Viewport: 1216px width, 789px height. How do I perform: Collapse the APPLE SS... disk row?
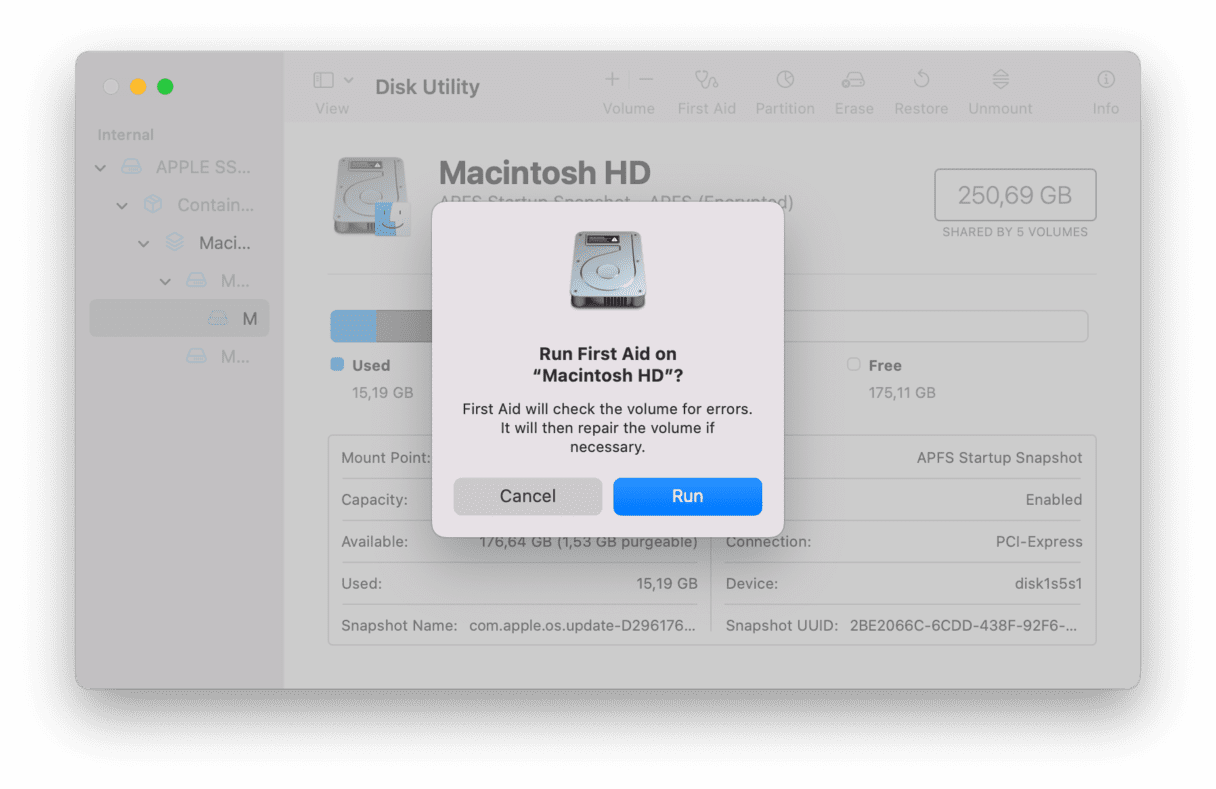point(100,168)
